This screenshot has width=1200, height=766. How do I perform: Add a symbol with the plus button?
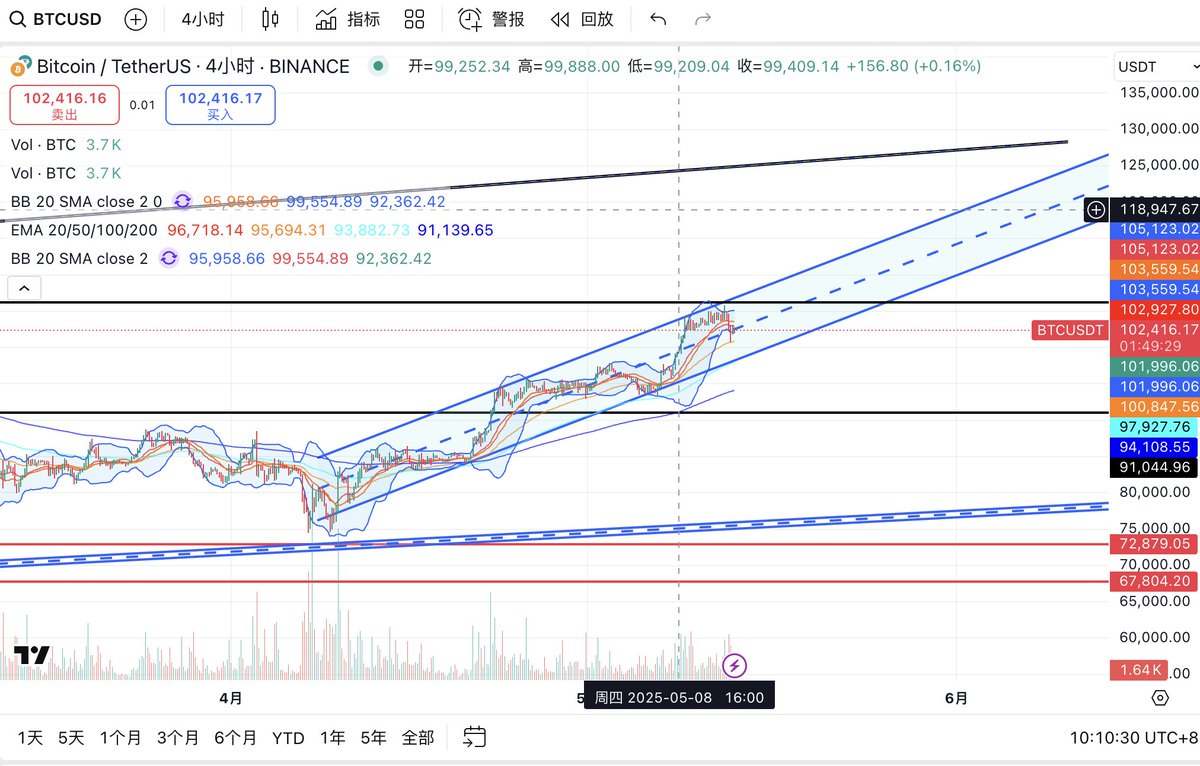pos(135,19)
